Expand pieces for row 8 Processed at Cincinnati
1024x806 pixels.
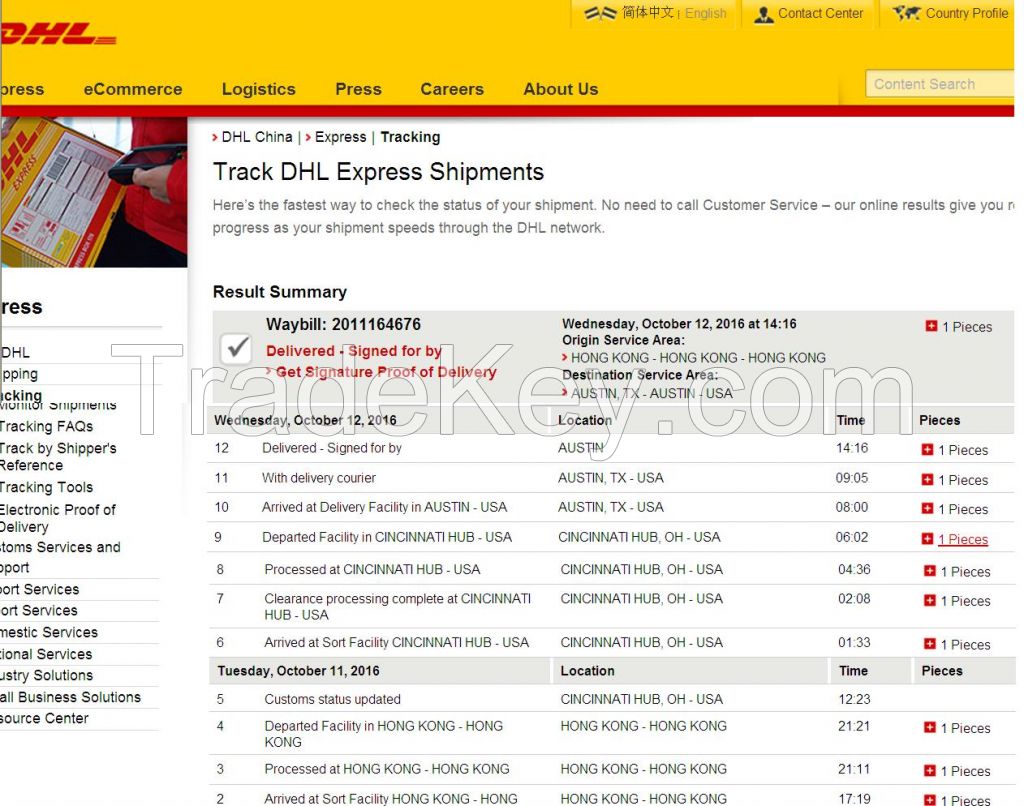(930, 571)
